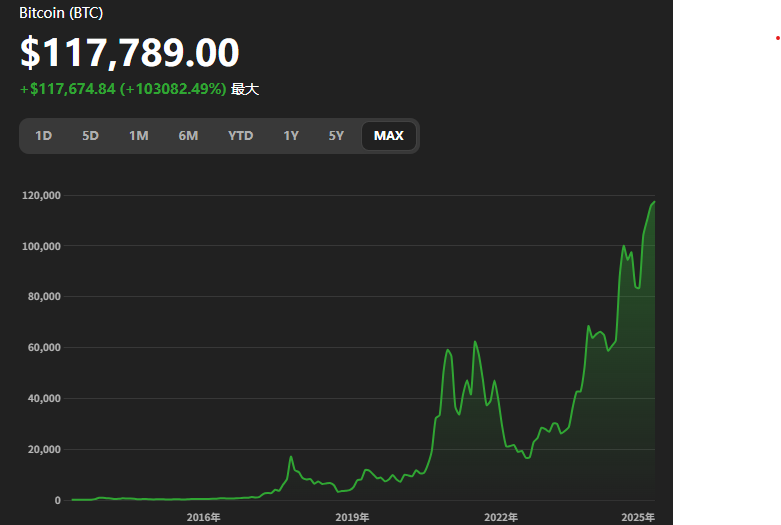This screenshot has height=525, width=781.
Task: Click the 20,000 y-axis label
Action: tap(43, 450)
